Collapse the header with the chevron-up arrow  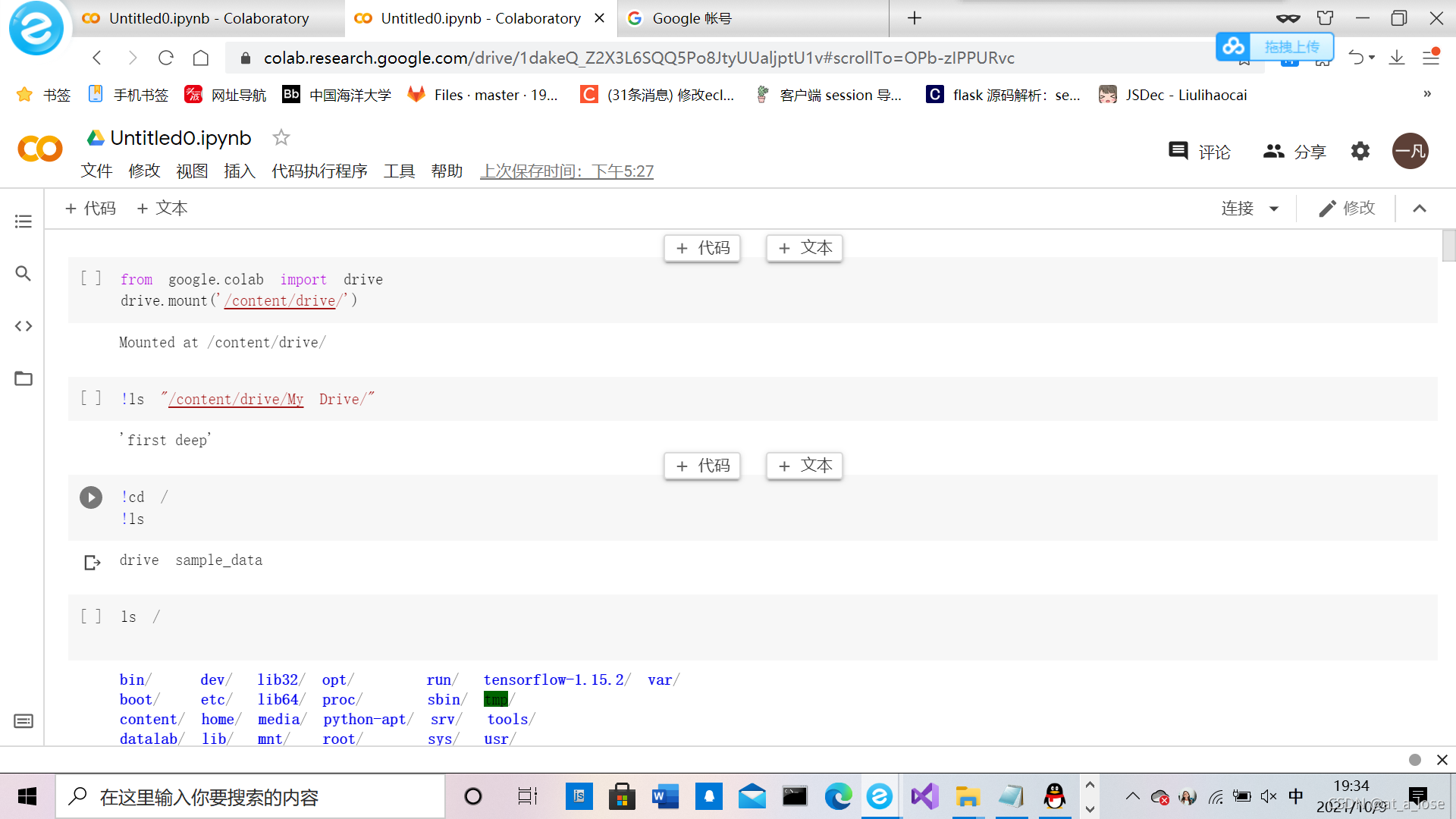[1420, 209]
